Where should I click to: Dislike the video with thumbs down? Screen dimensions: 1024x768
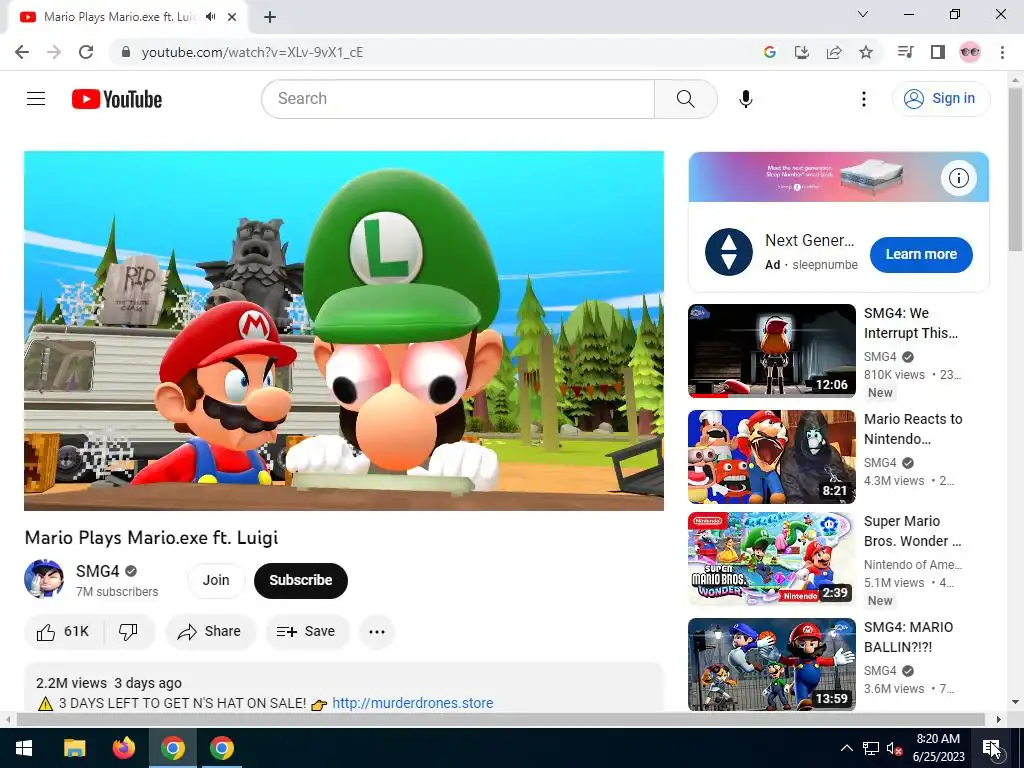pyautogui.click(x=128, y=632)
